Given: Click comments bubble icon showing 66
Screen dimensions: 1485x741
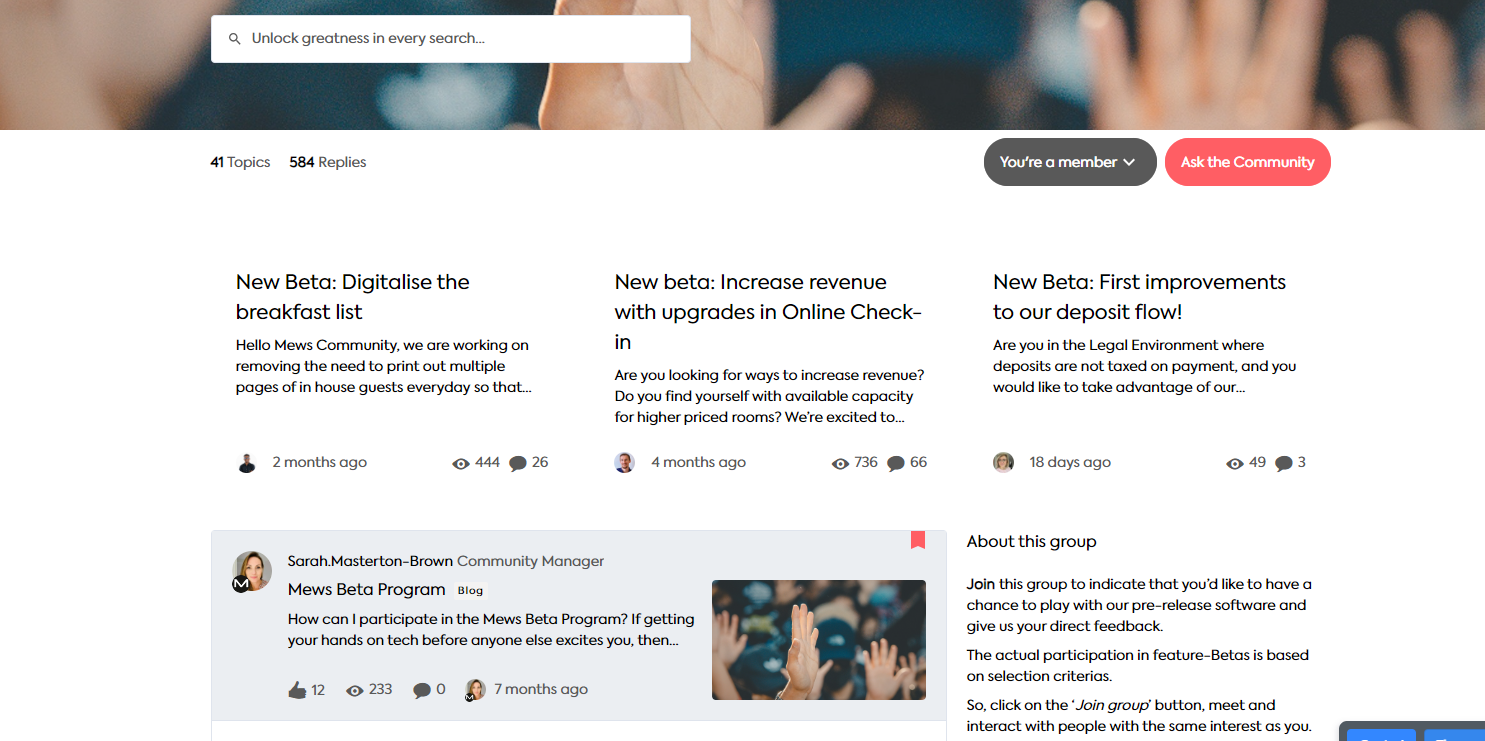Looking at the screenshot, I should [x=896, y=464].
